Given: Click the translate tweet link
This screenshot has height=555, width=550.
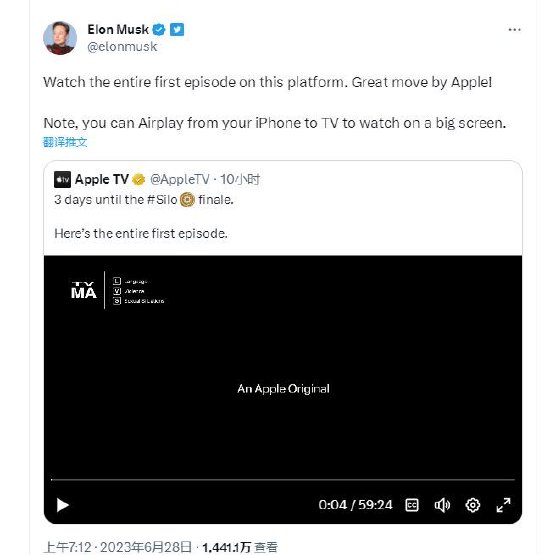Looking at the screenshot, I should [65, 142].
